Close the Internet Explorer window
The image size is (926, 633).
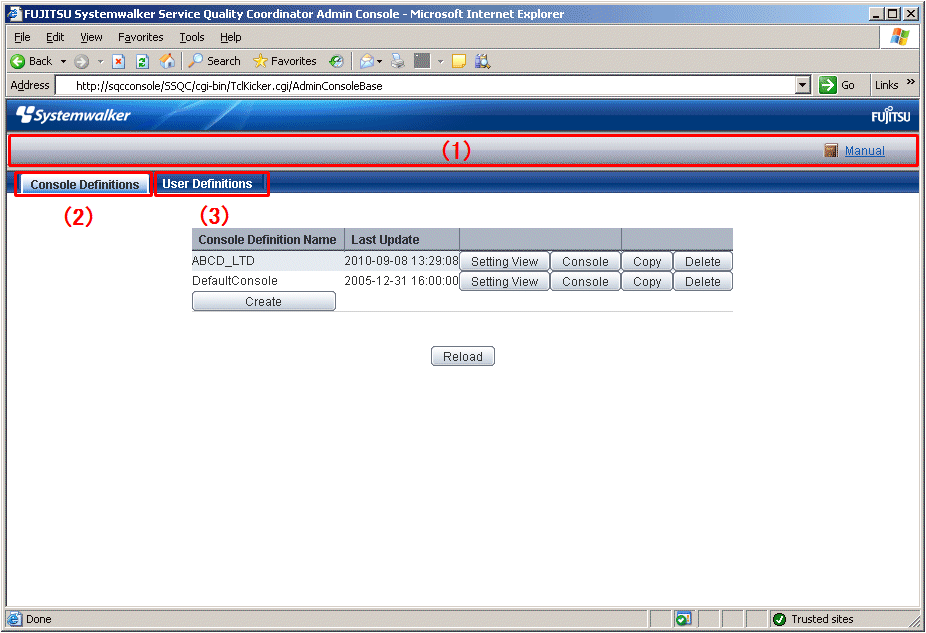coord(911,14)
